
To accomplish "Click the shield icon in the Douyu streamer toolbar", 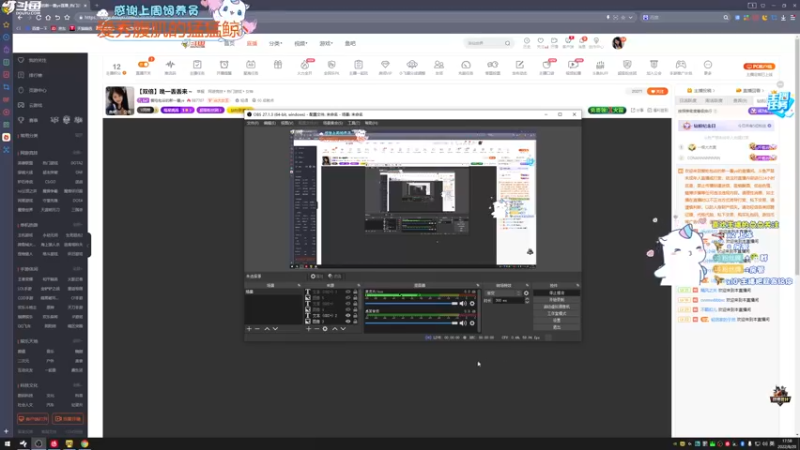I will pos(627,65).
